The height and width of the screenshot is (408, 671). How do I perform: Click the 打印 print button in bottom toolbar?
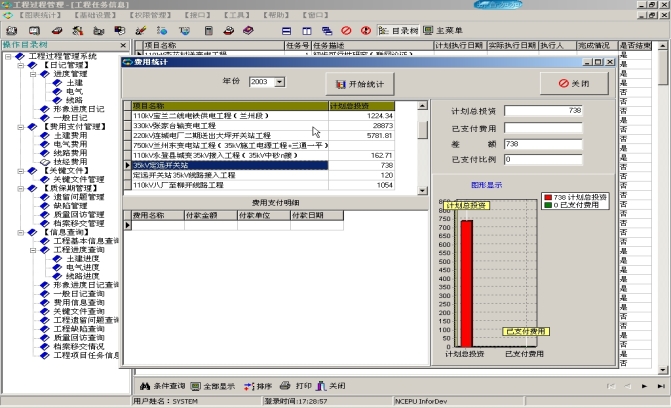pos(296,386)
